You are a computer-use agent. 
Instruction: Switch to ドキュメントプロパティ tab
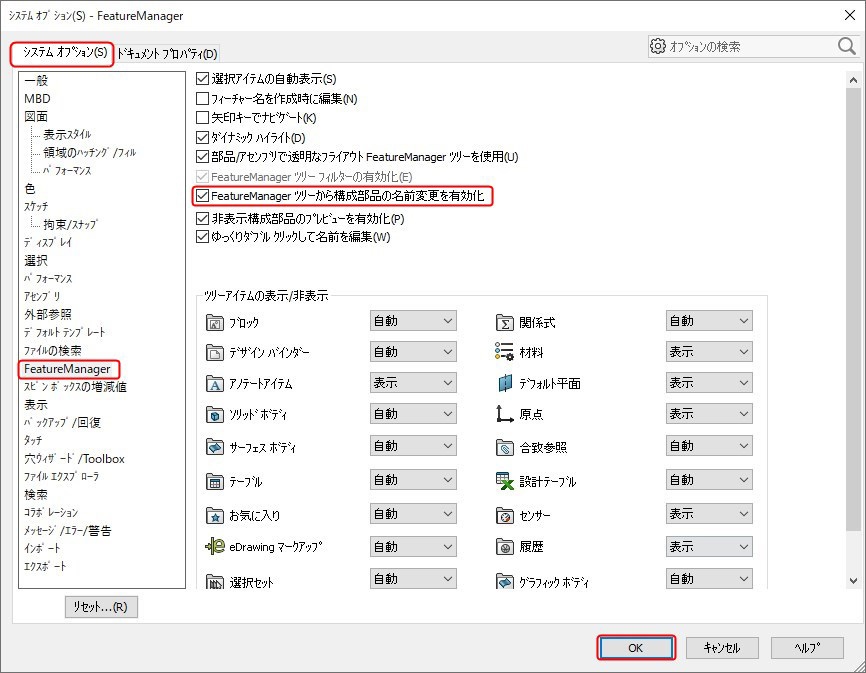[x=167, y=54]
